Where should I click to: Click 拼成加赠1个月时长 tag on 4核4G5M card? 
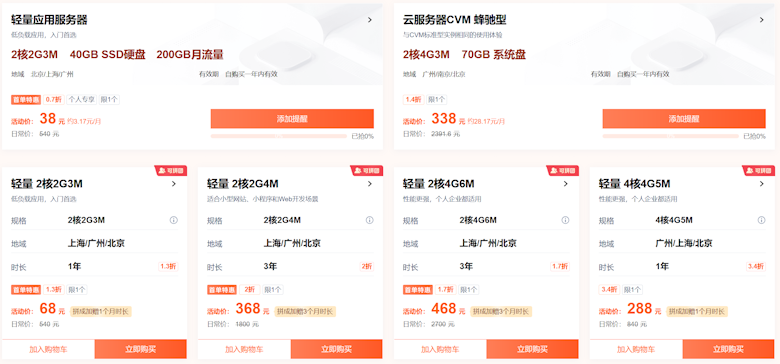(697, 312)
